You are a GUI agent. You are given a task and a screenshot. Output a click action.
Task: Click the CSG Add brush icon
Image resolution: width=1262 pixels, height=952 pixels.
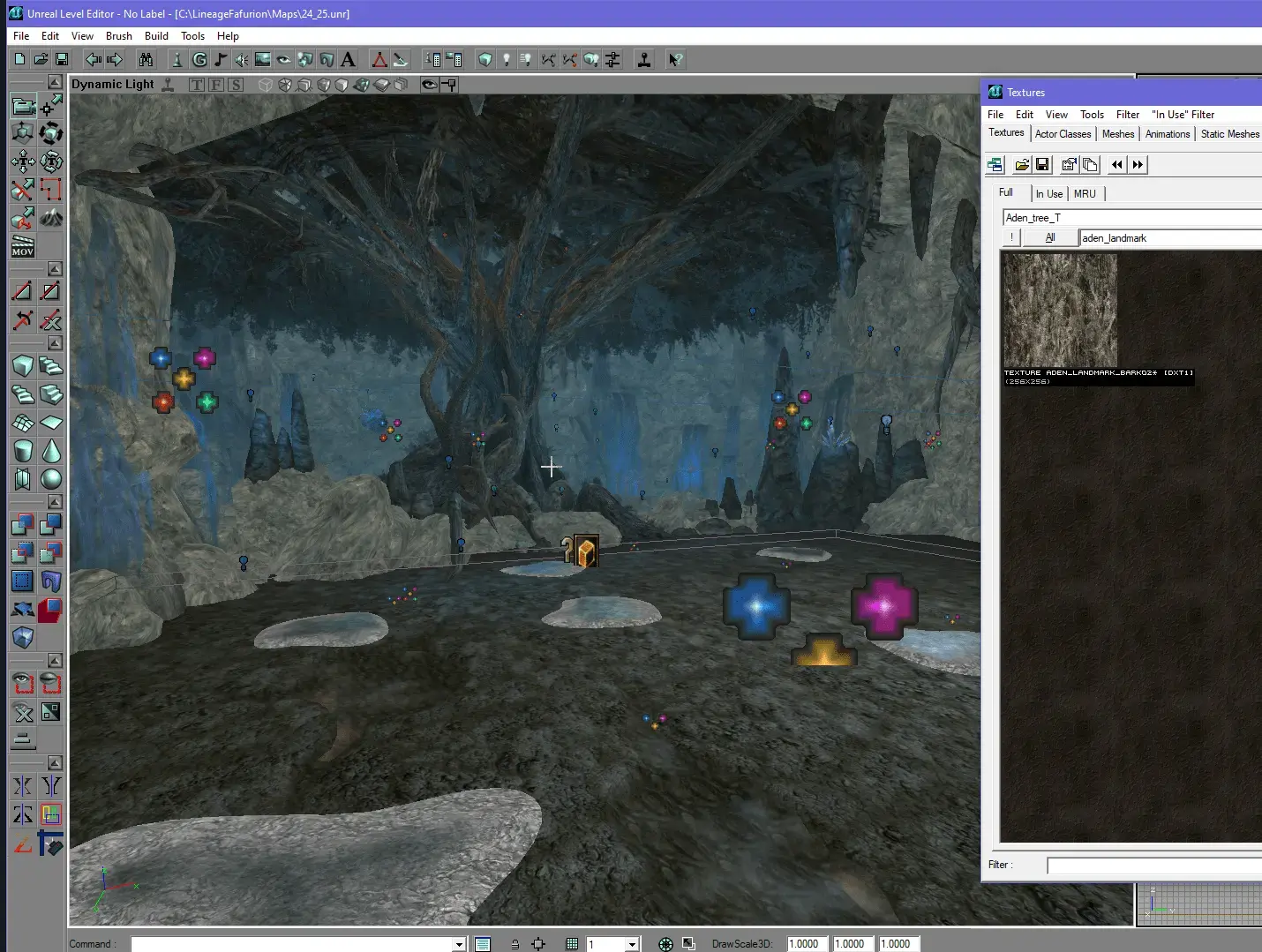(x=23, y=524)
